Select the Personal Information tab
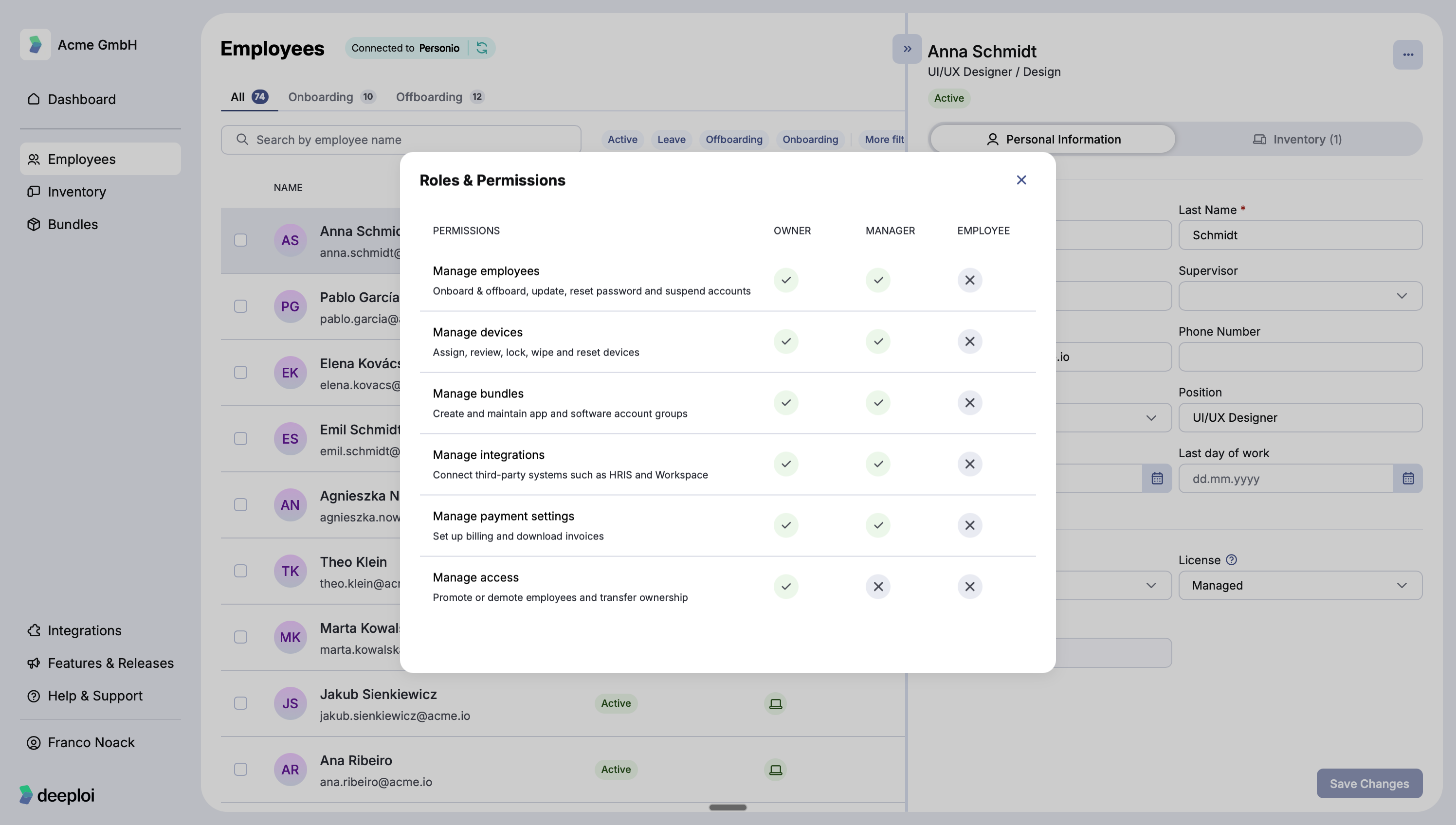 tap(1053, 140)
